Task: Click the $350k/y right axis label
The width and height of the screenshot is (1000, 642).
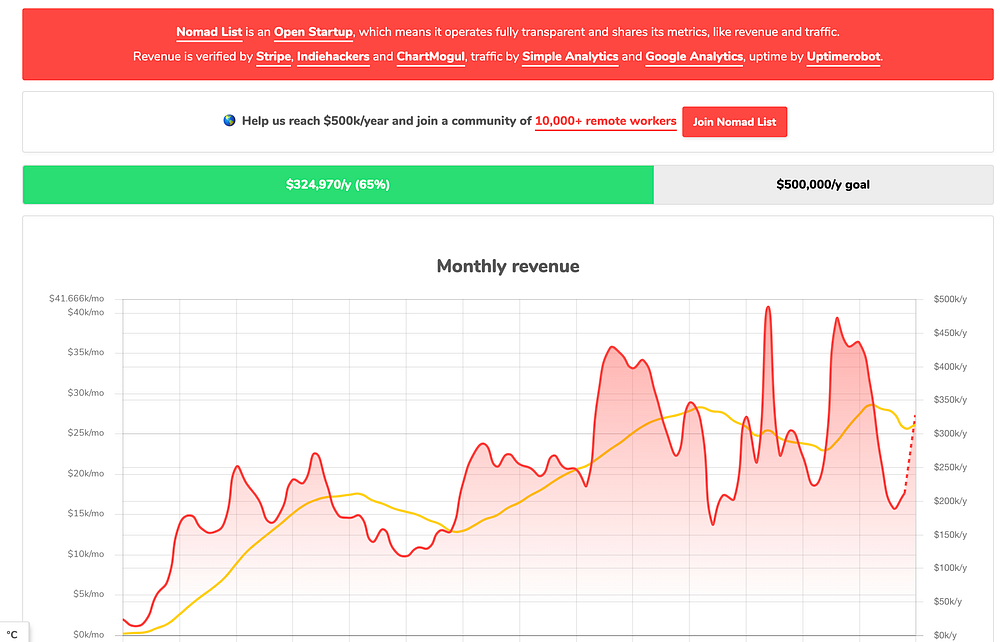Action: point(950,400)
